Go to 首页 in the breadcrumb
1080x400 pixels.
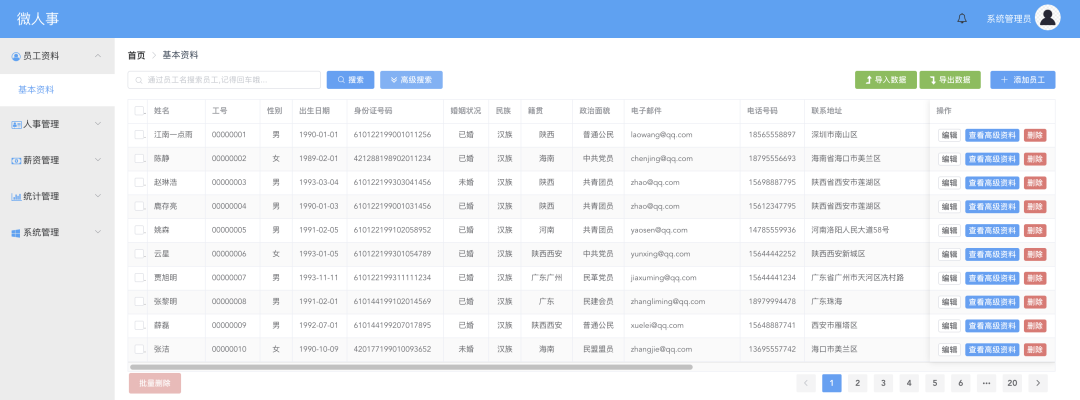136,55
